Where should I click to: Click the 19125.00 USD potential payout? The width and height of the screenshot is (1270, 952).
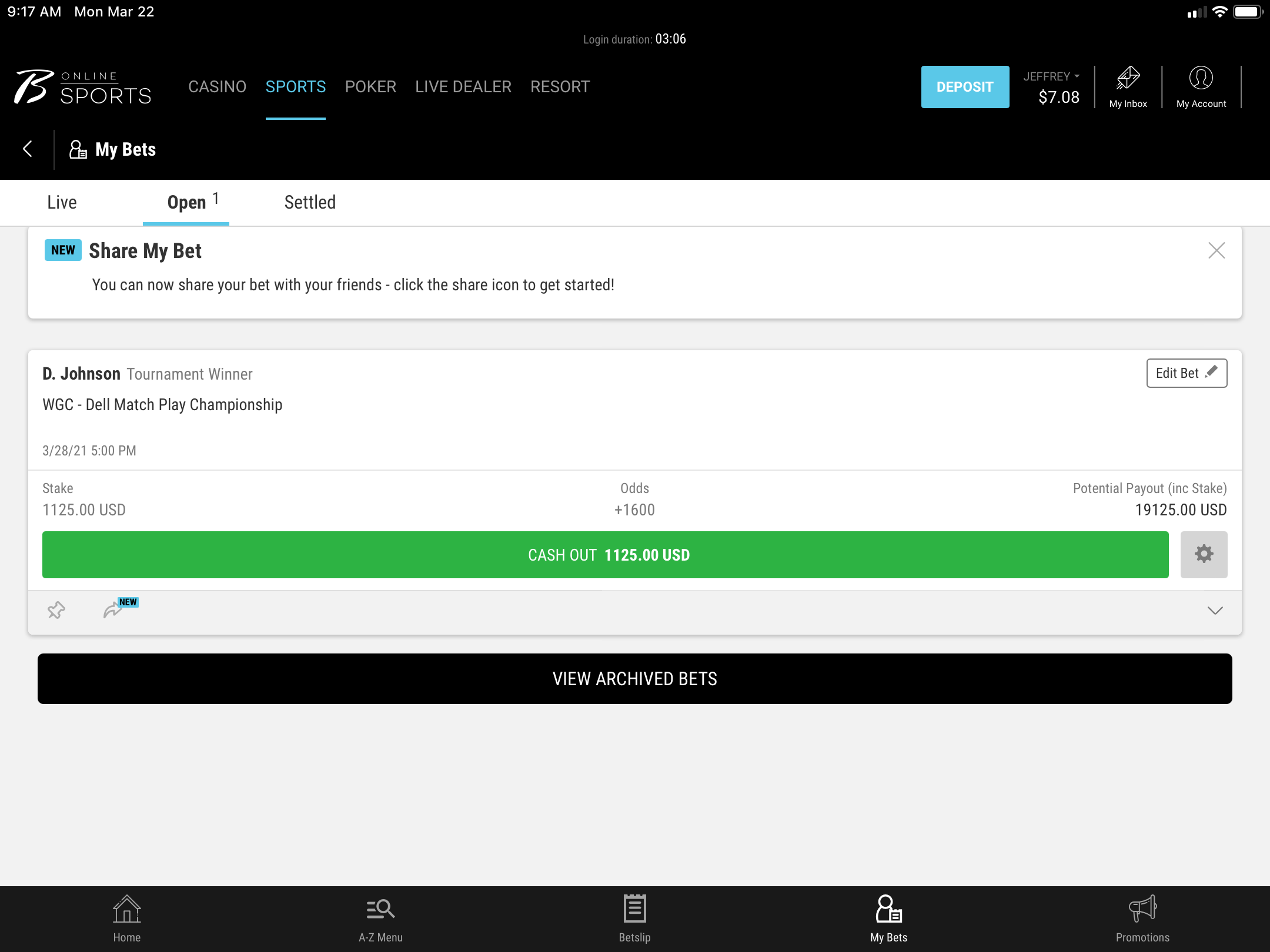coord(1181,510)
